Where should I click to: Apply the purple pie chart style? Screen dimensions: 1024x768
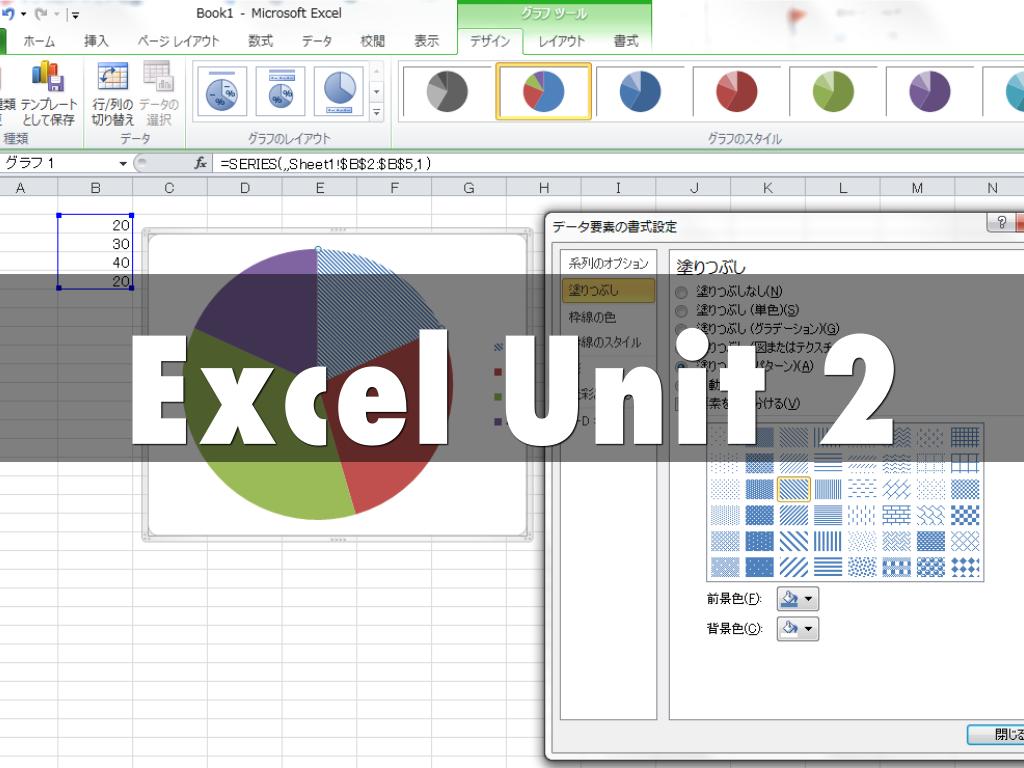click(930, 91)
